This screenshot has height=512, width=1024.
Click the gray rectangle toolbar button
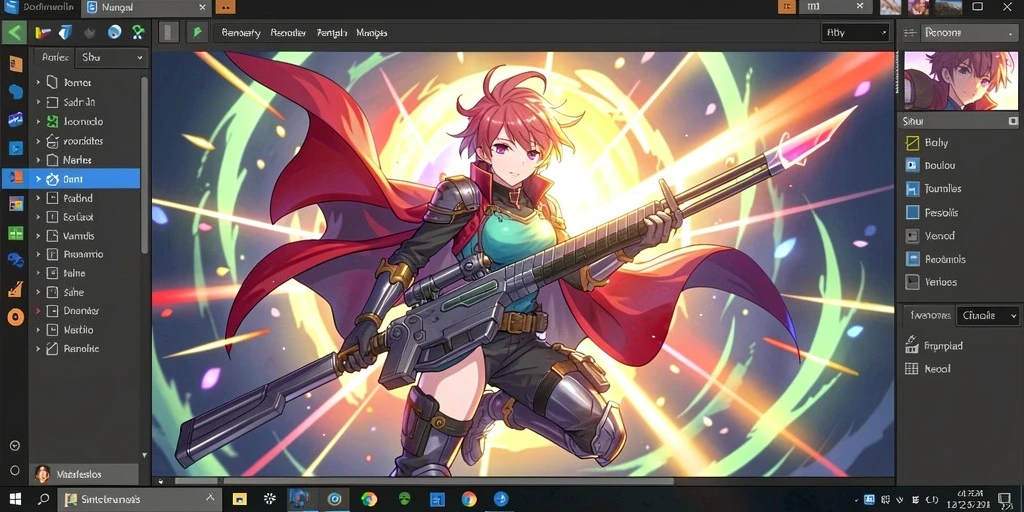(x=168, y=32)
